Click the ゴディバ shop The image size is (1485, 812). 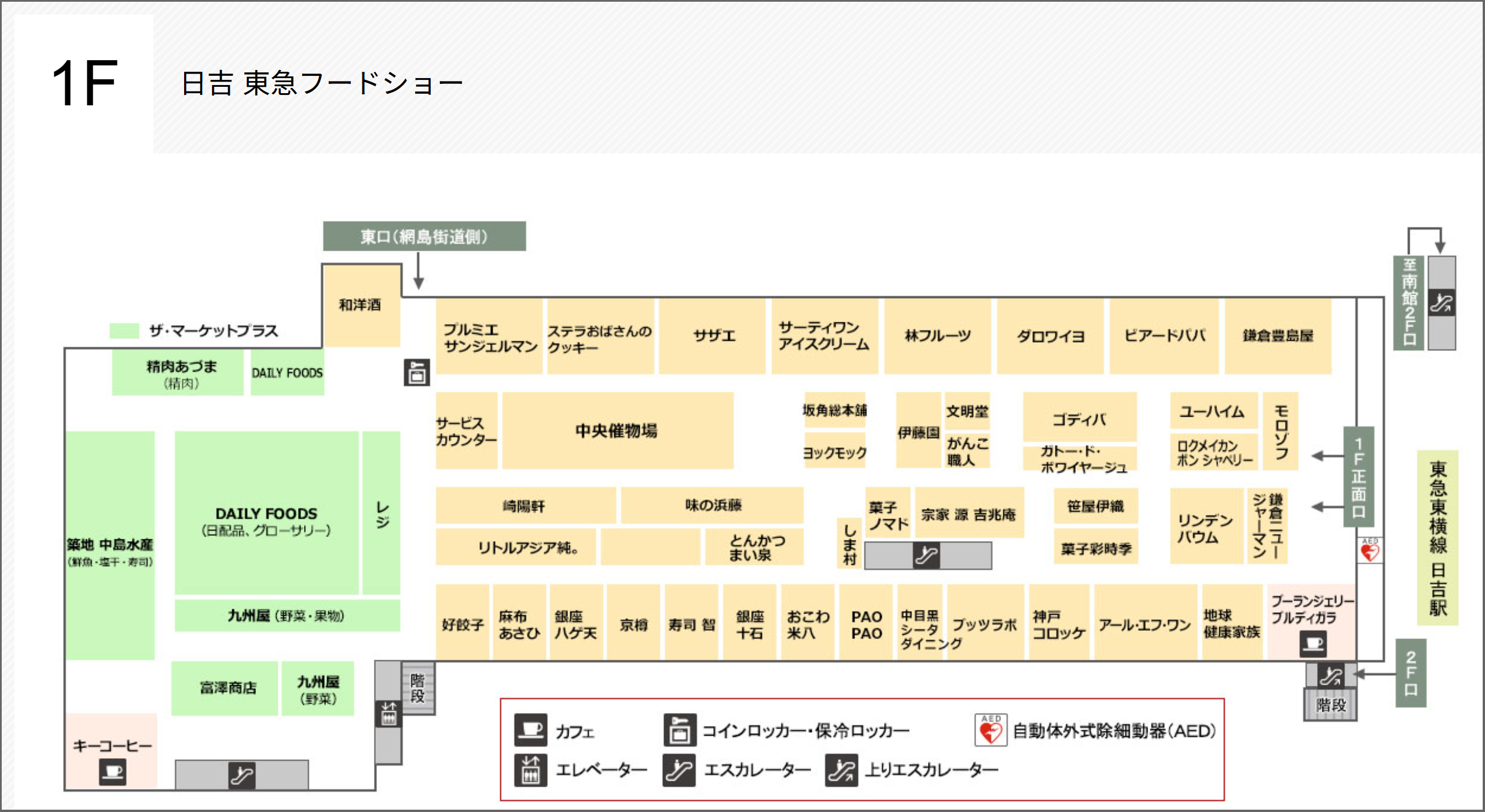point(1080,417)
